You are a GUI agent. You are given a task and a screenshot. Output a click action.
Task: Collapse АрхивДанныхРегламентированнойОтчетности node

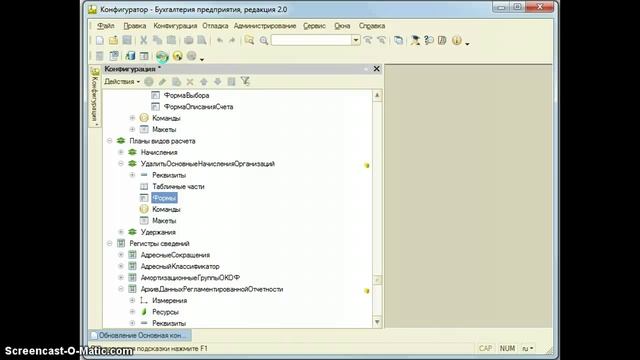[121, 289]
